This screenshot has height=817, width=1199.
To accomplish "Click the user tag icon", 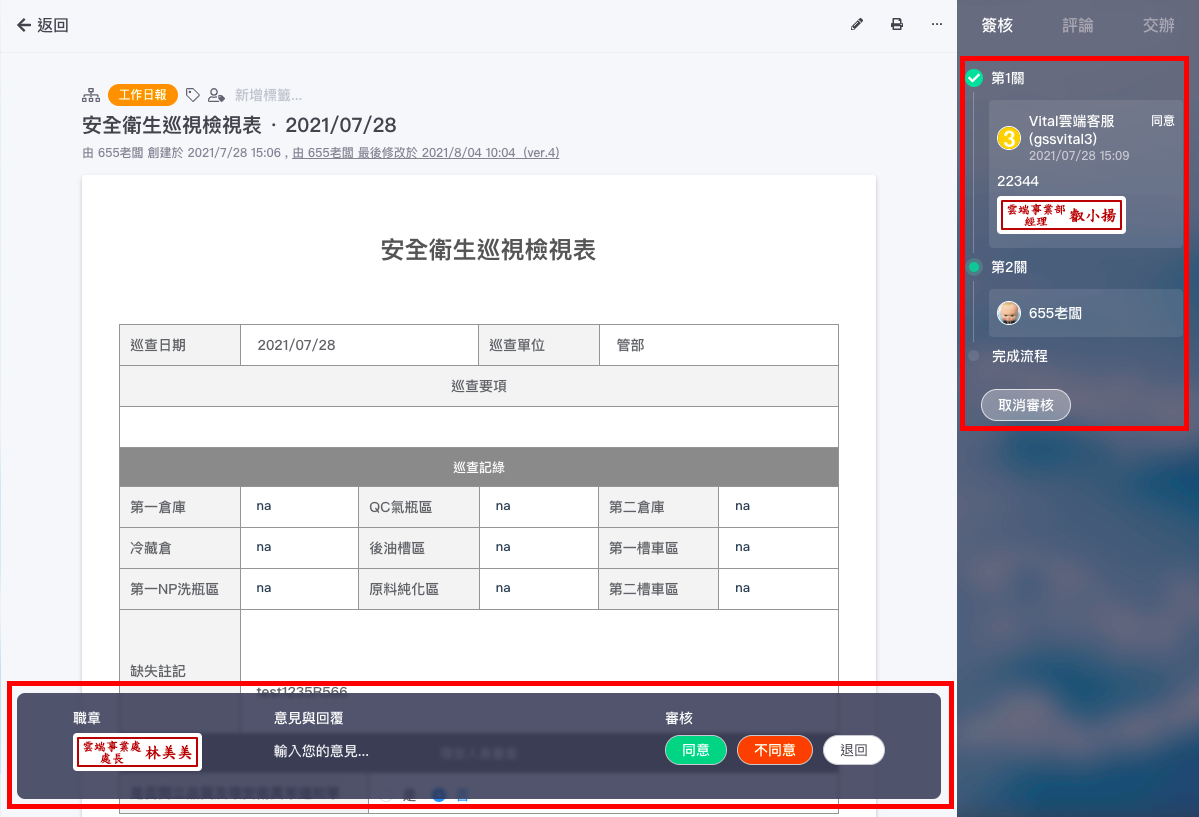I will coord(216,95).
